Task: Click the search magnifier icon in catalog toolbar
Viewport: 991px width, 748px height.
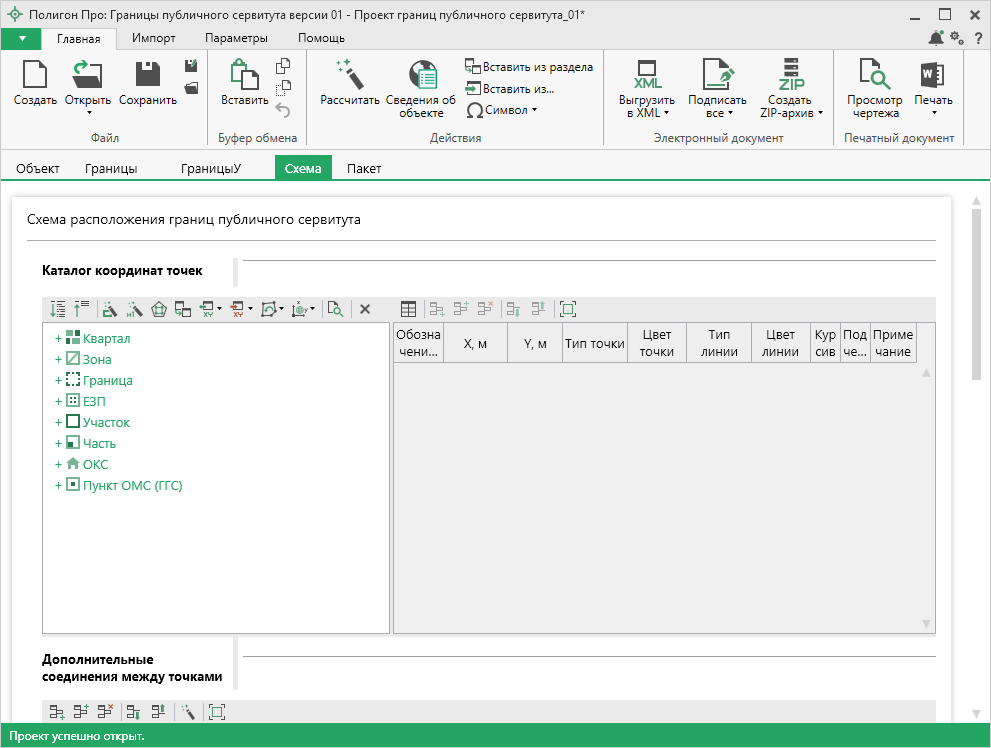Action: pos(335,310)
